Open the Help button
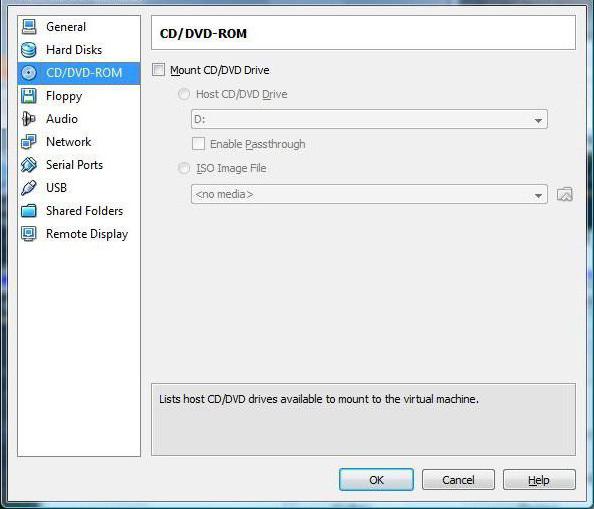This screenshot has height=509, width=594. [x=539, y=480]
